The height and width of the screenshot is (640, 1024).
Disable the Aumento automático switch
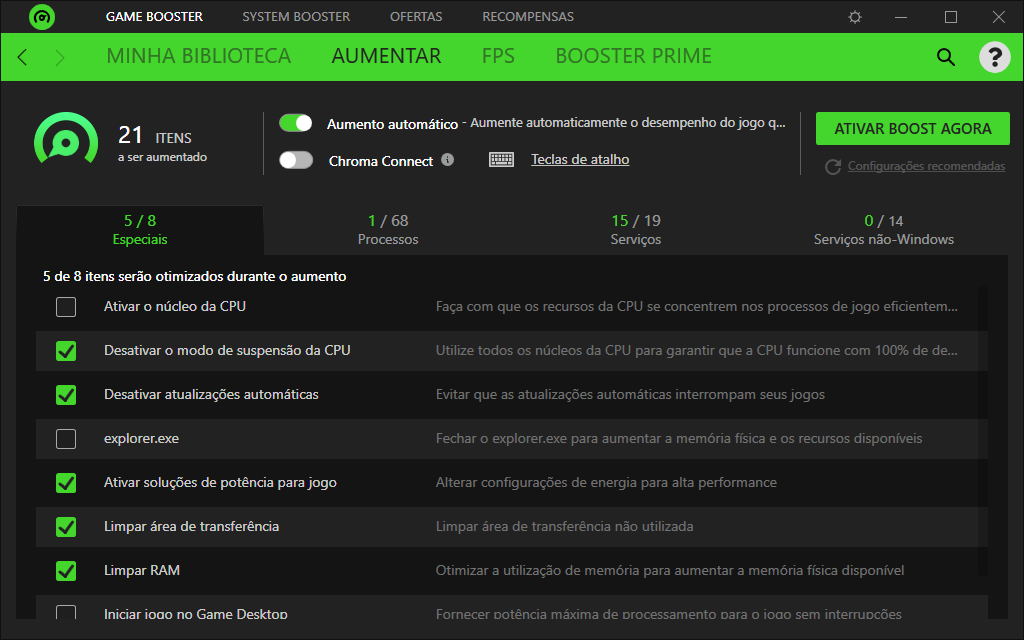[296, 123]
